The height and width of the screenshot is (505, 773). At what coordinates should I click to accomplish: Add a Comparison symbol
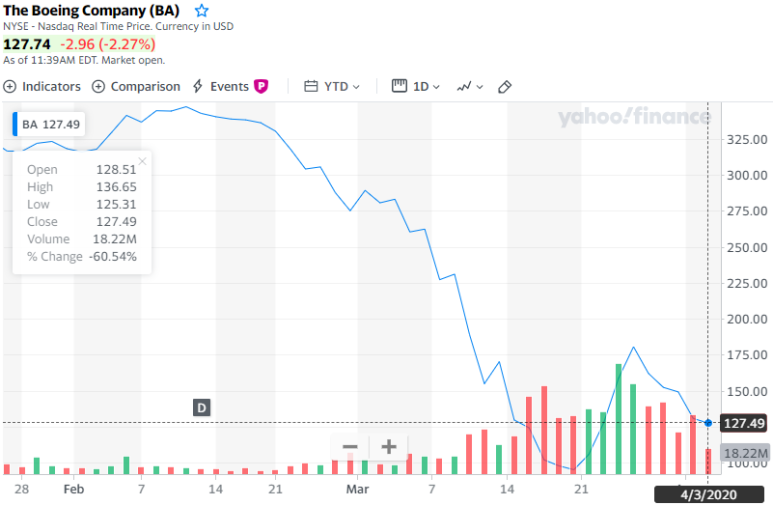(x=136, y=87)
